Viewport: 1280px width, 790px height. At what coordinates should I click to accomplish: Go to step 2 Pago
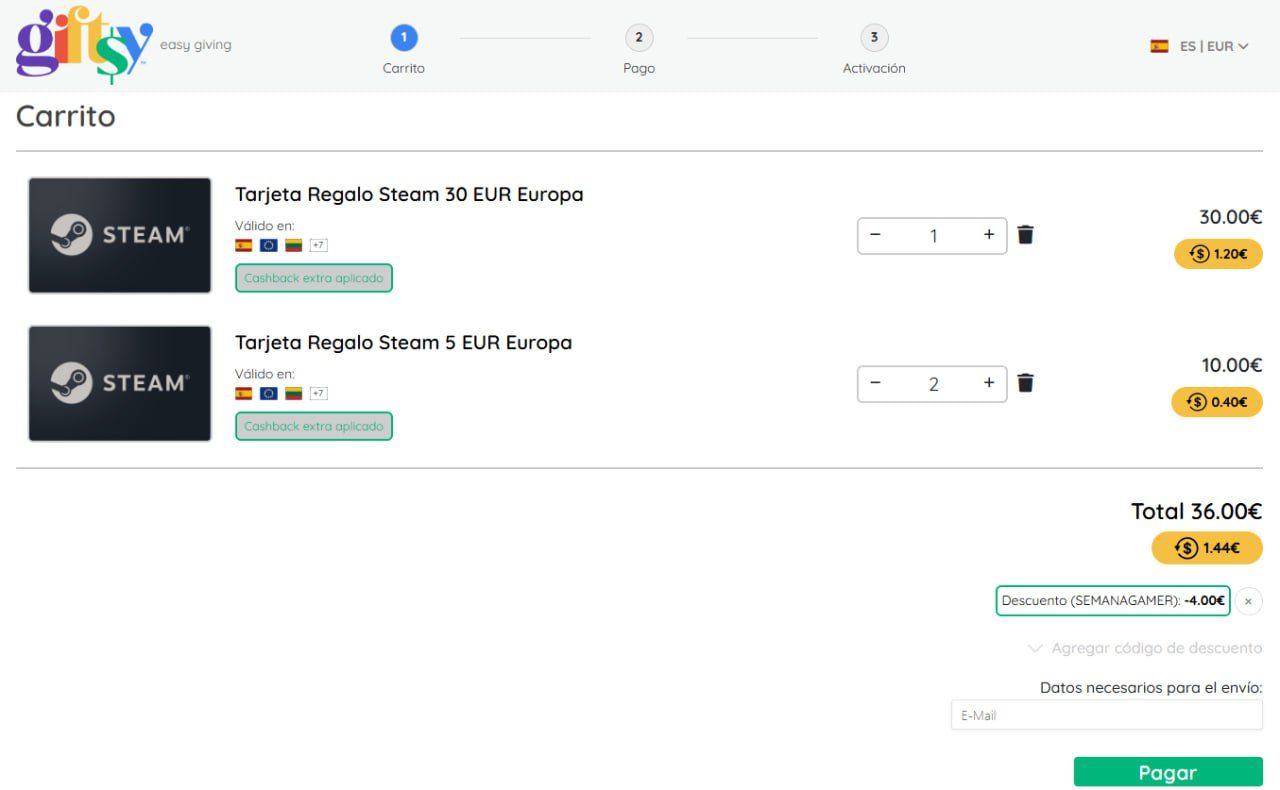[x=639, y=50]
